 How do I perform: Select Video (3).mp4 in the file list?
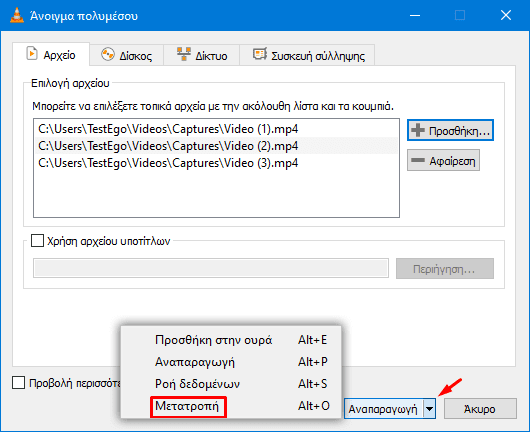216,163
